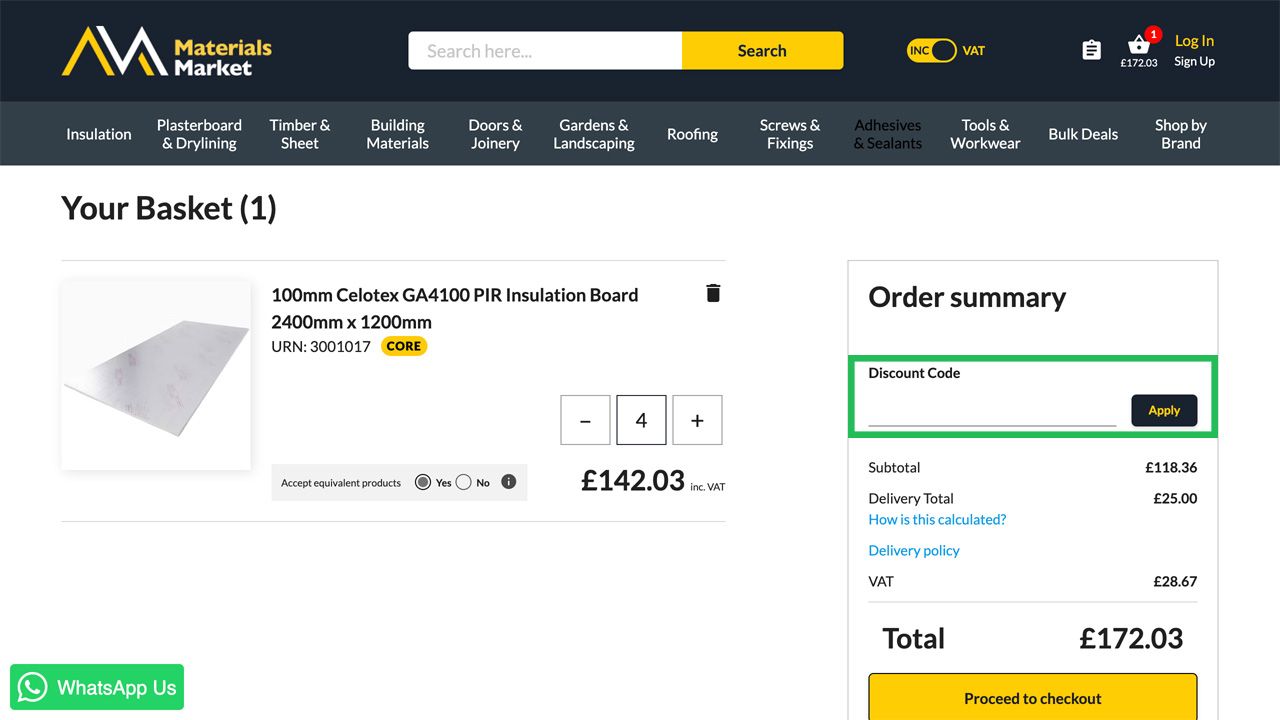Open the Insulation menu
The image size is (1280, 720).
99,134
